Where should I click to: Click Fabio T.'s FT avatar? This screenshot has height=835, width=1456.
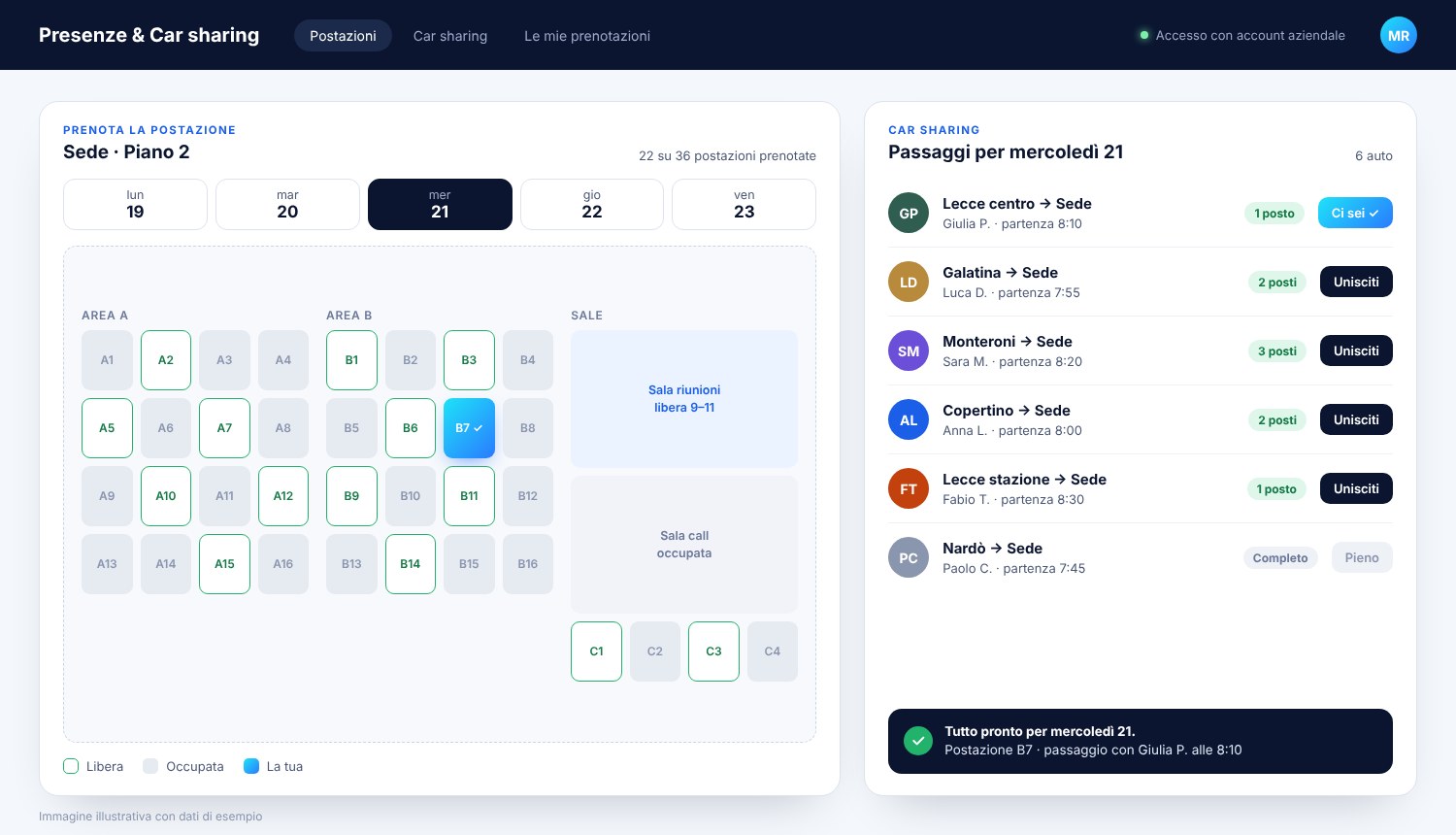coord(909,489)
